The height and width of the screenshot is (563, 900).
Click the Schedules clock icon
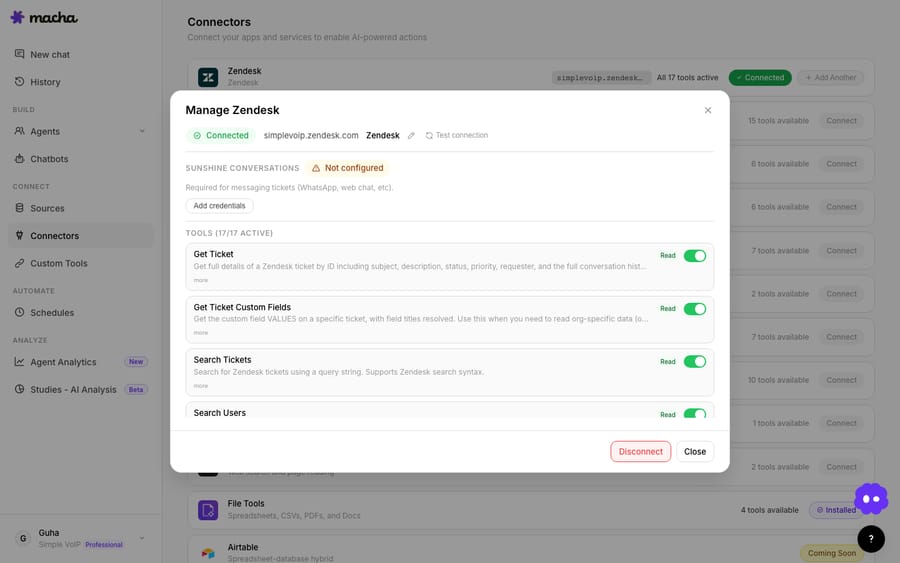pos(20,312)
